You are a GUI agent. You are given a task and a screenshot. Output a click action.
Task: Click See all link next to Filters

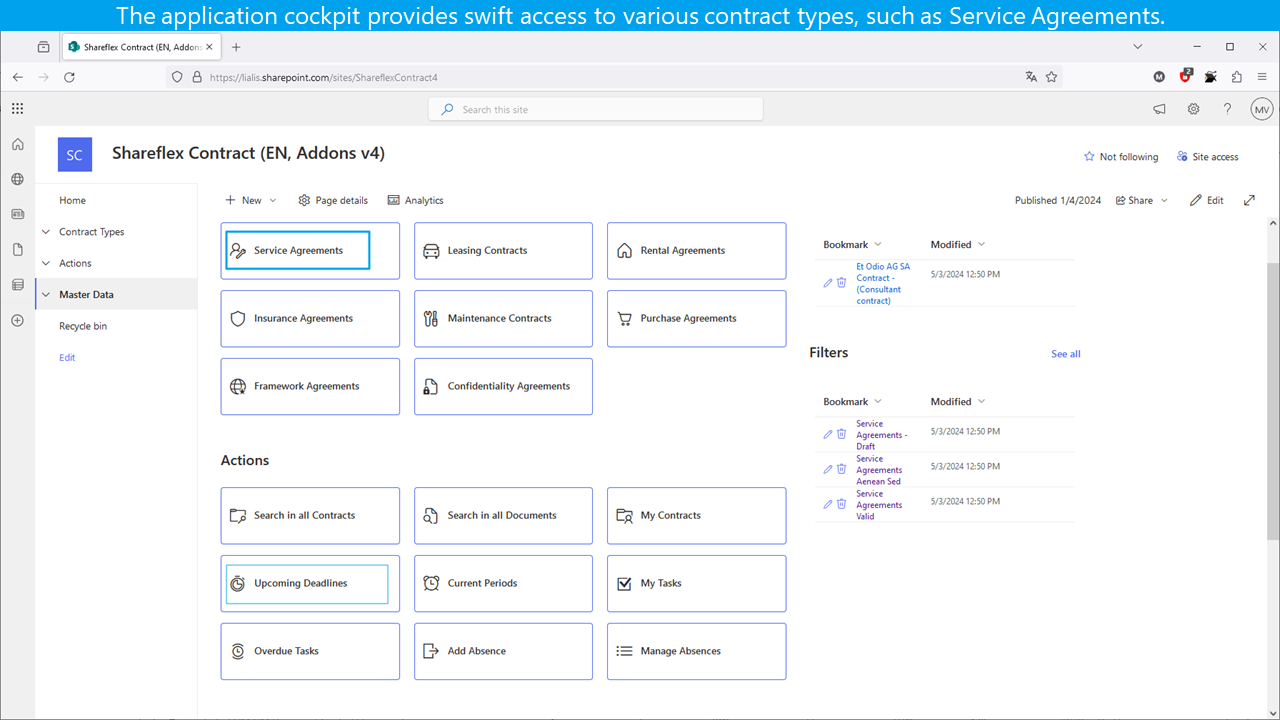[x=1066, y=354]
